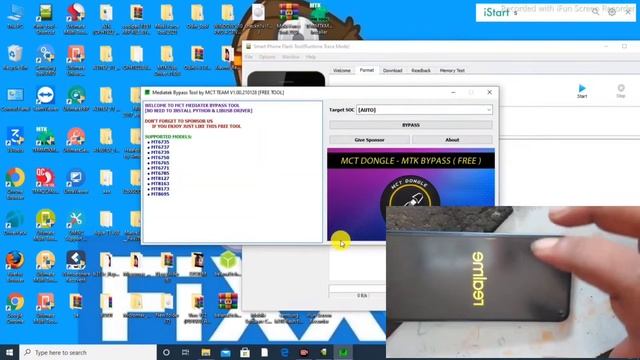Open the Help menu in Flash Tool
This screenshot has height=360, width=640.
coord(311,57)
